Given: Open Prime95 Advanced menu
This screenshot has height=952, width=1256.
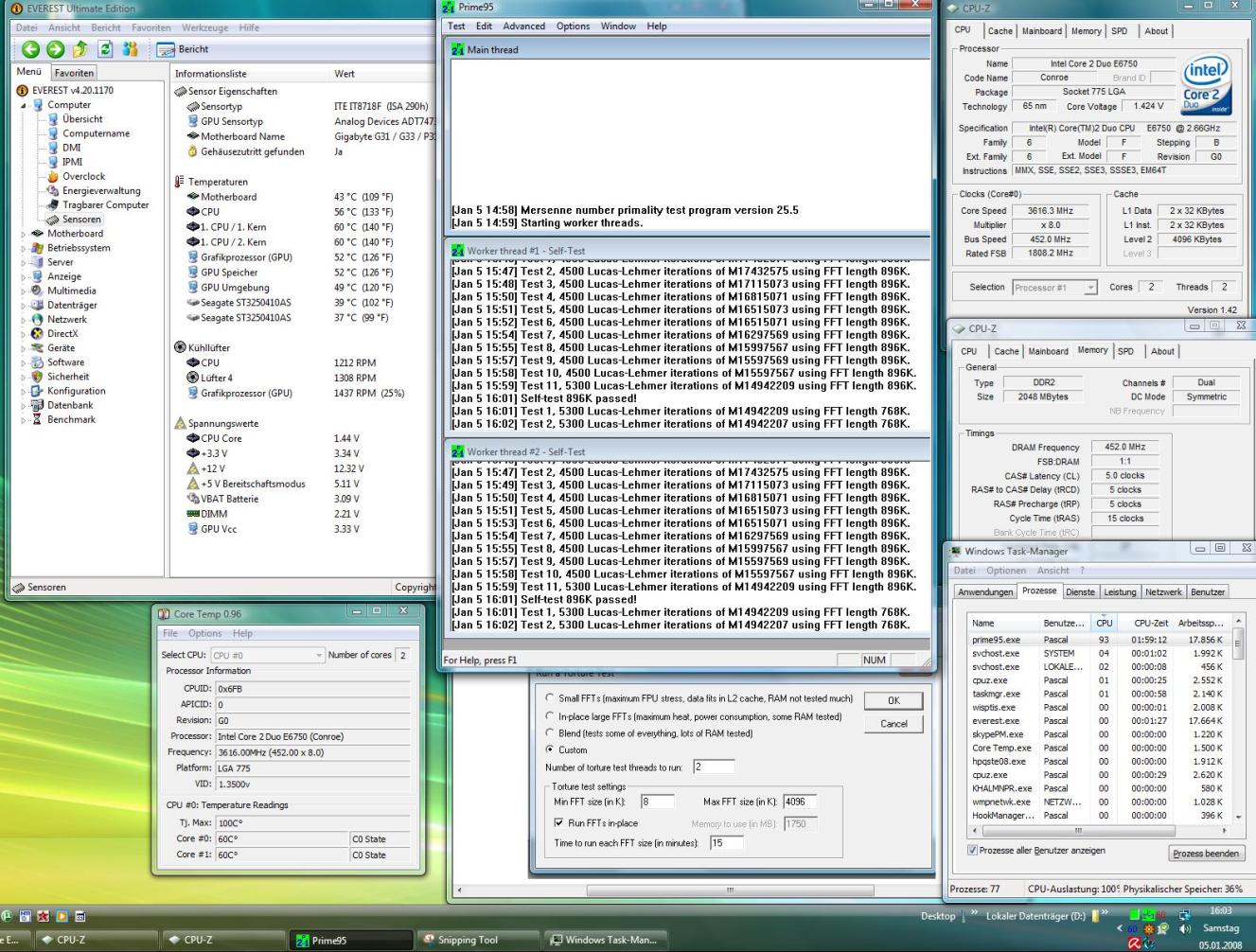Looking at the screenshot, I should coord(523,26).
